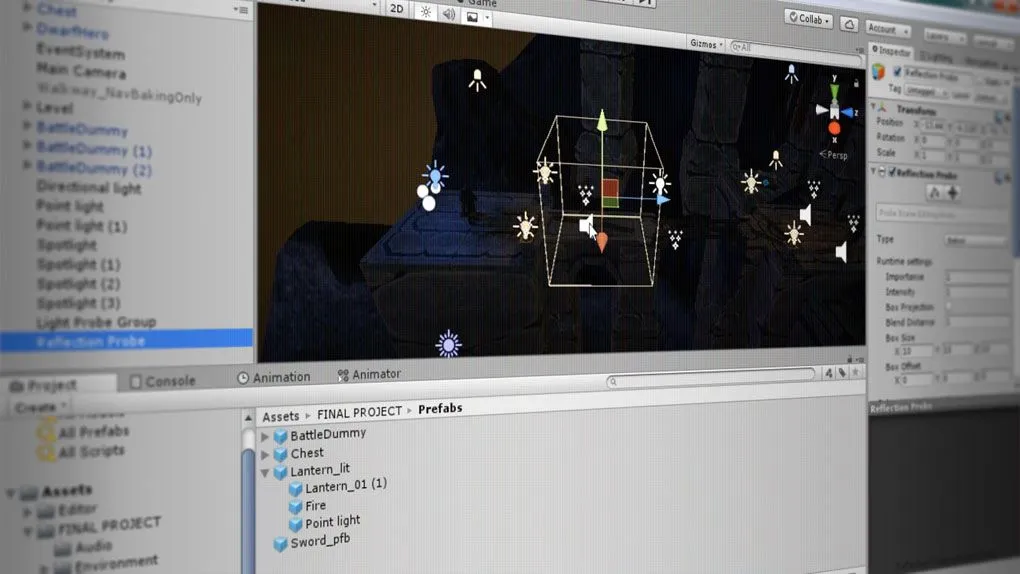Click Box Size X value field
The height and width of the screenshot is (574, 1020).
pos(917,351)
